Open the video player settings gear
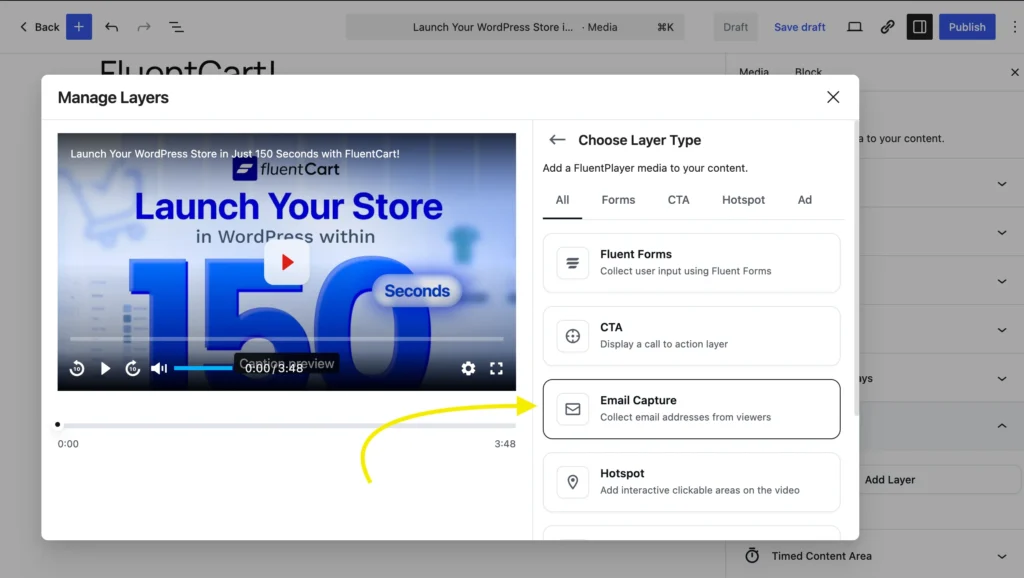The image size is (1024, 578). pyautogui.click(x=468, y=368)
